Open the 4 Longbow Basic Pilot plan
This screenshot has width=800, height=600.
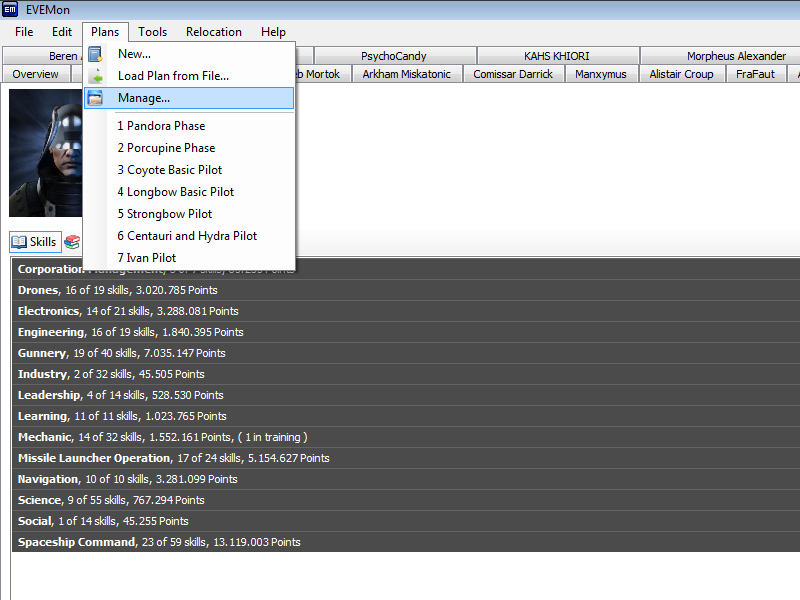pyautogui.click(x=189, y=192)
